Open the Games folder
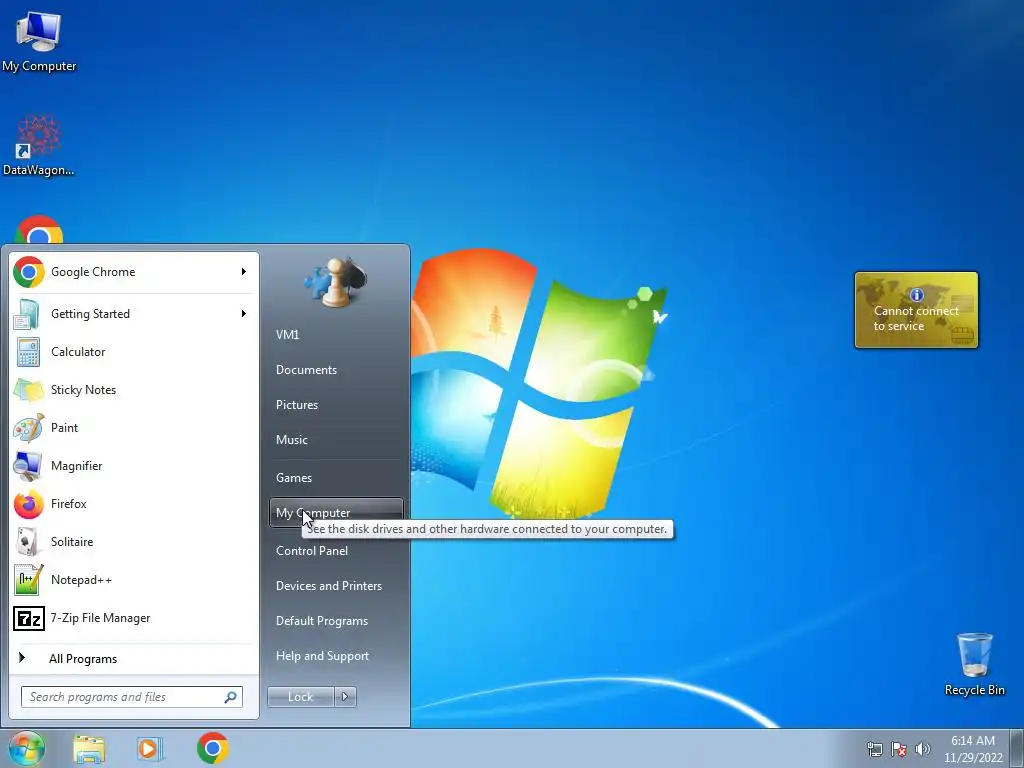Viewport: 1024px width, 768px height. click(x=293, y=478)
